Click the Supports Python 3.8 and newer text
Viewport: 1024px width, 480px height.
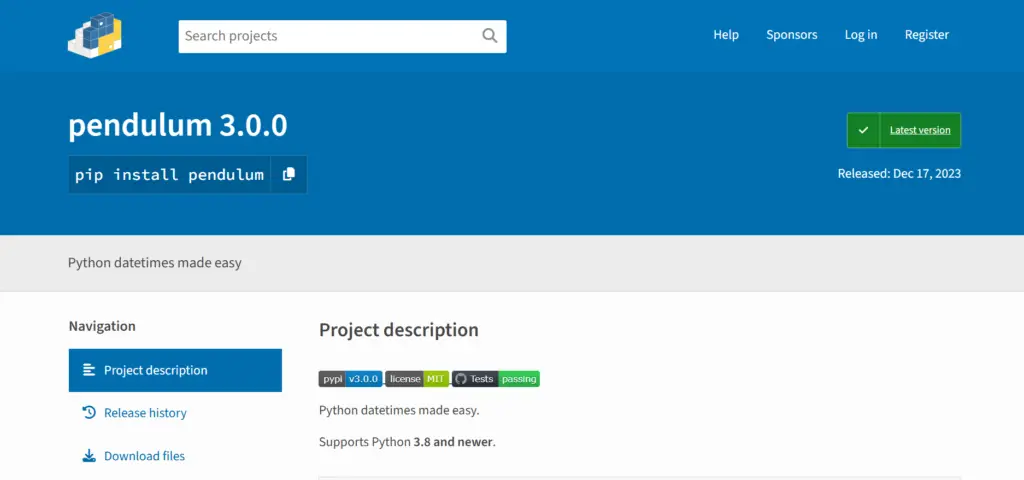407,442
